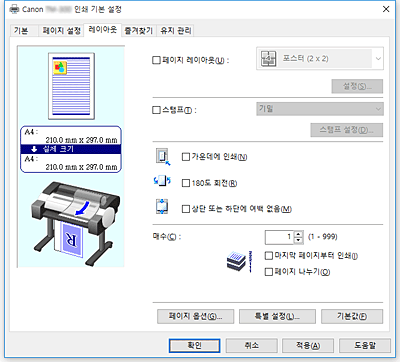This screenshot has width=400, height=362.
Task: Open 특별 설정(L)... dialog
Action: (x=277, y=316)
